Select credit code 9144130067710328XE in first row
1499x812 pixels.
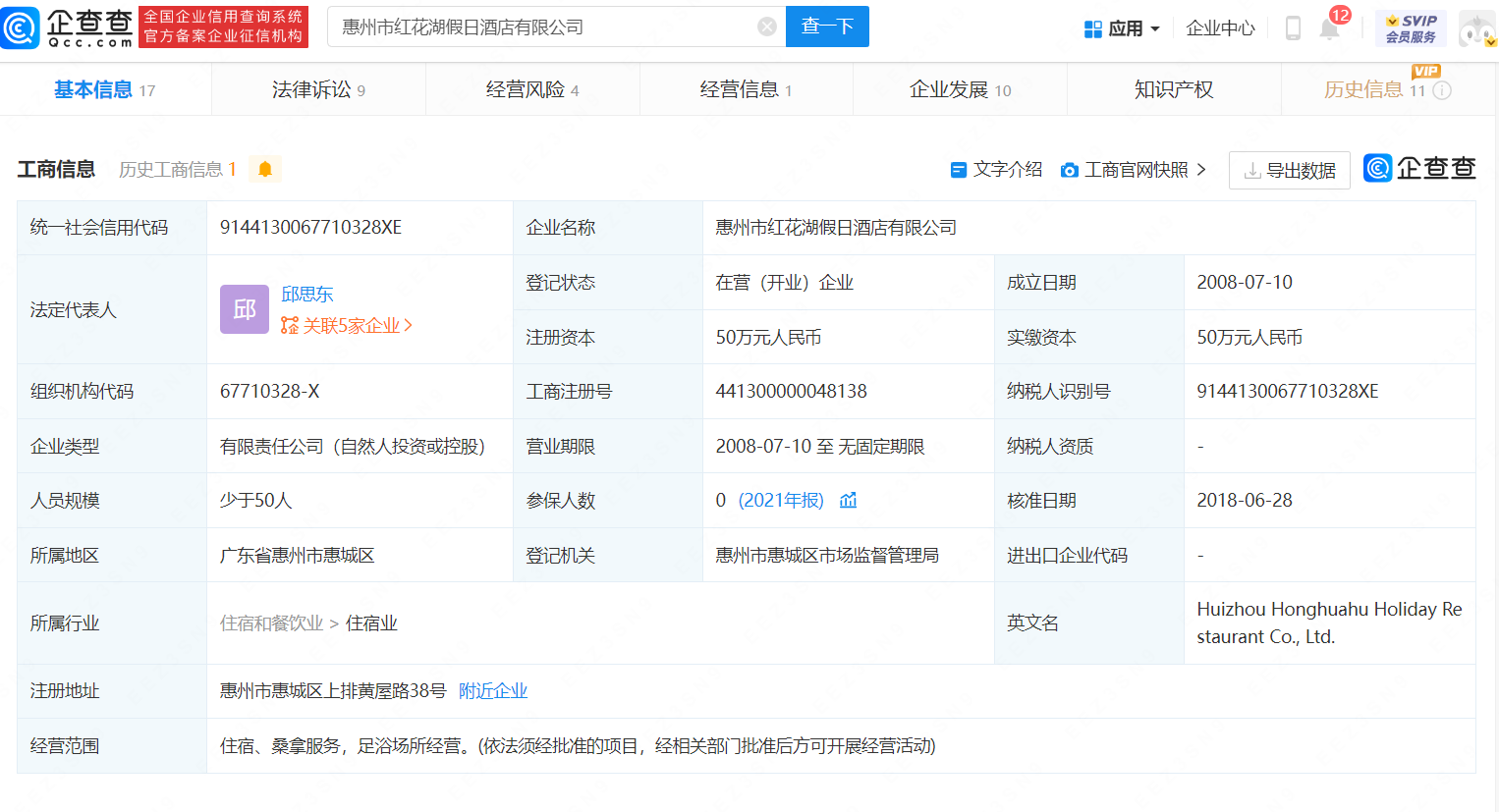pos(310,227)
